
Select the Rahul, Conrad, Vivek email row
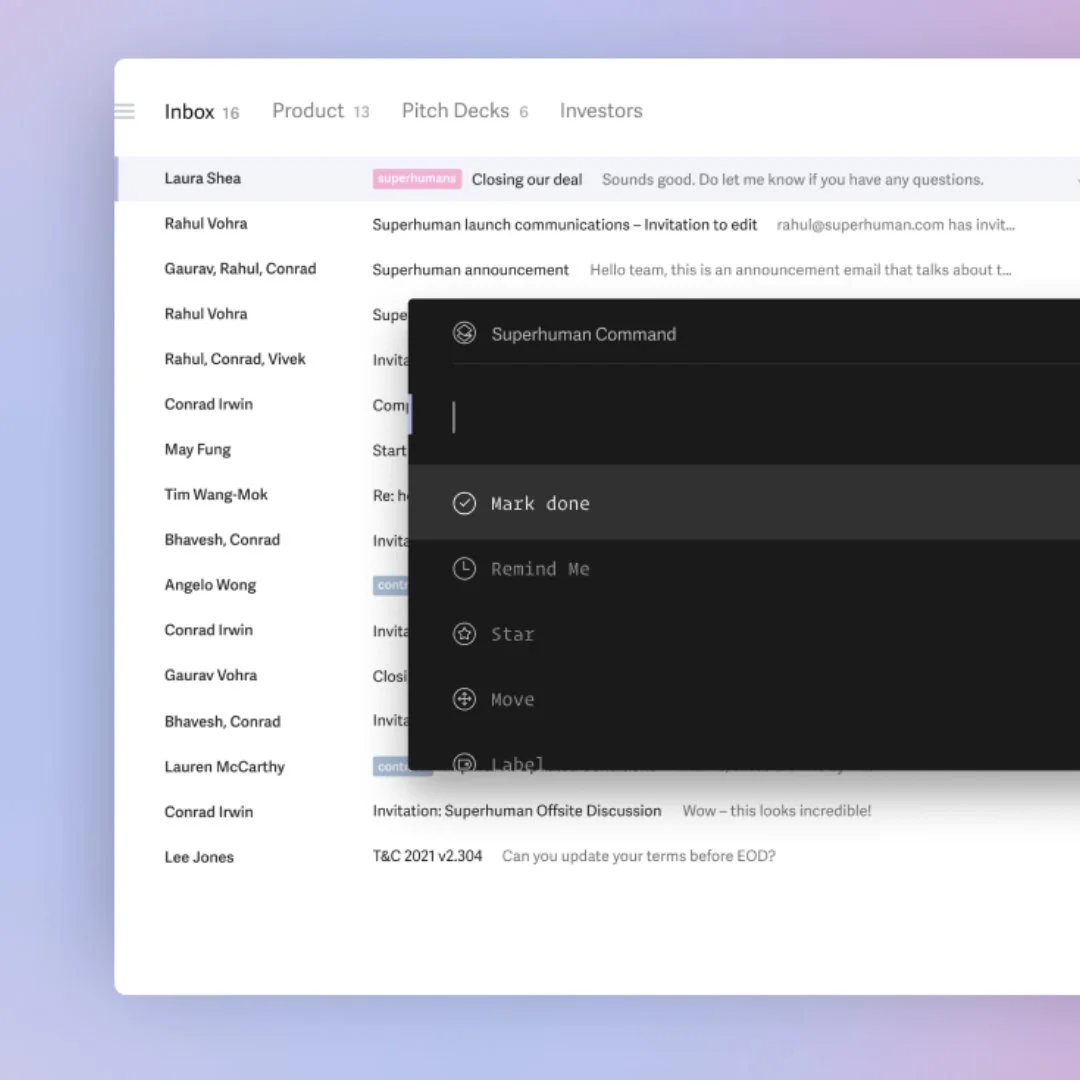click(262, 360)
